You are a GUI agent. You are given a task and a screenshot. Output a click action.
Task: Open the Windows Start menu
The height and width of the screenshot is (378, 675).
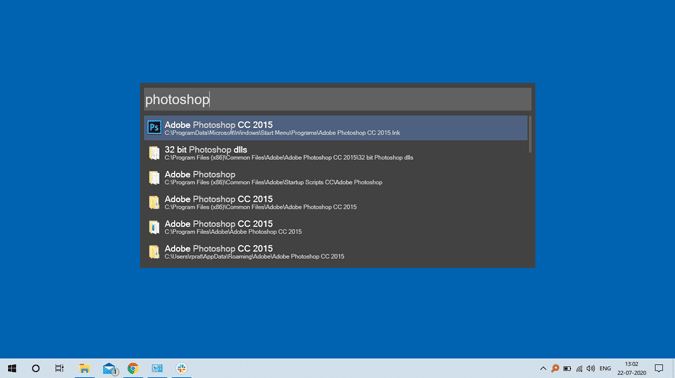[x=12, y=369]
